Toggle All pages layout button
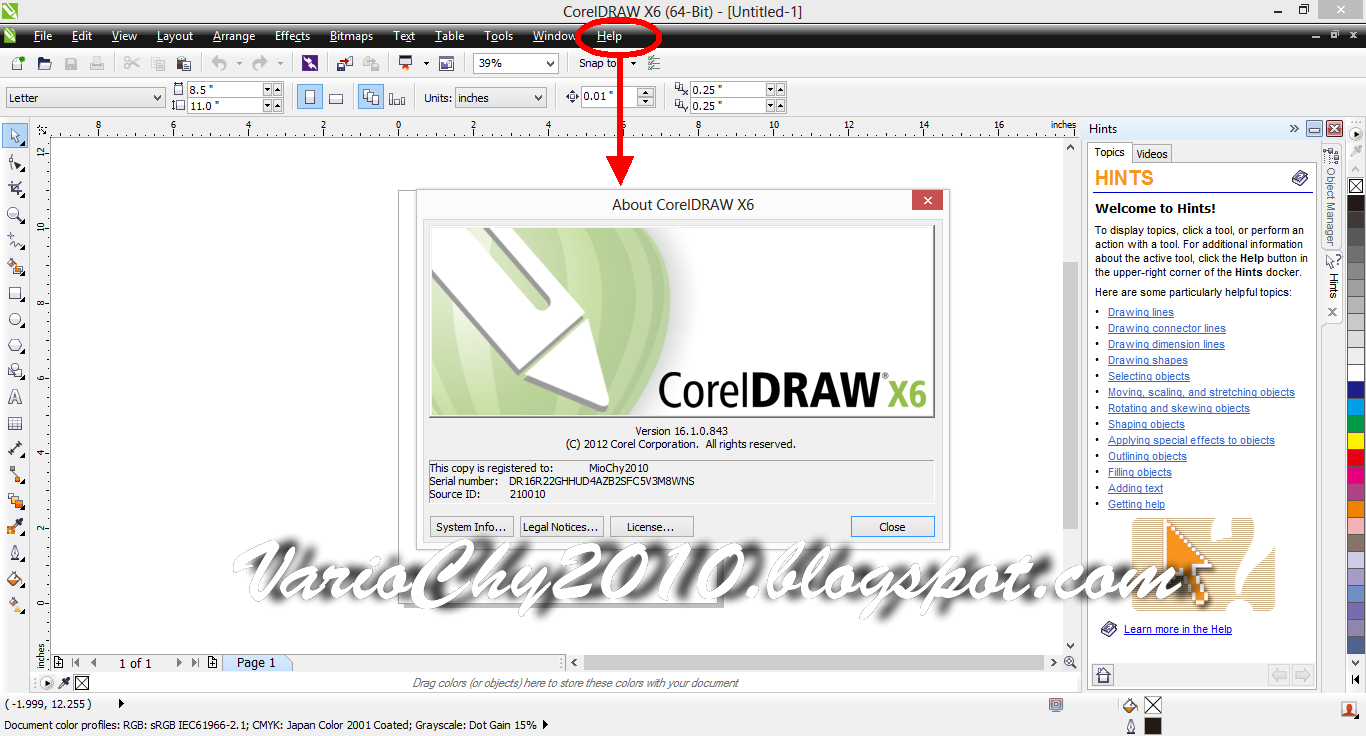The width and height of the screenshot is (1366, 736). click(x=370, y=97)
